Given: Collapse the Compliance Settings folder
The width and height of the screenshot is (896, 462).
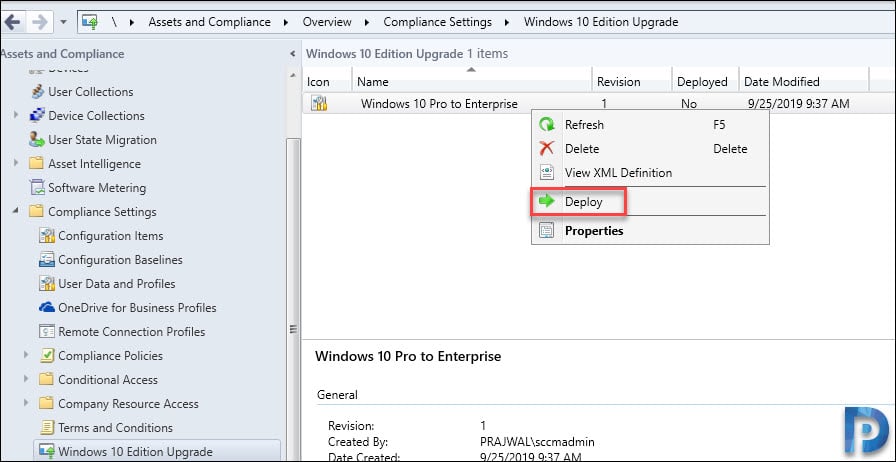Looking at the screenshot, I should point(16,211).
